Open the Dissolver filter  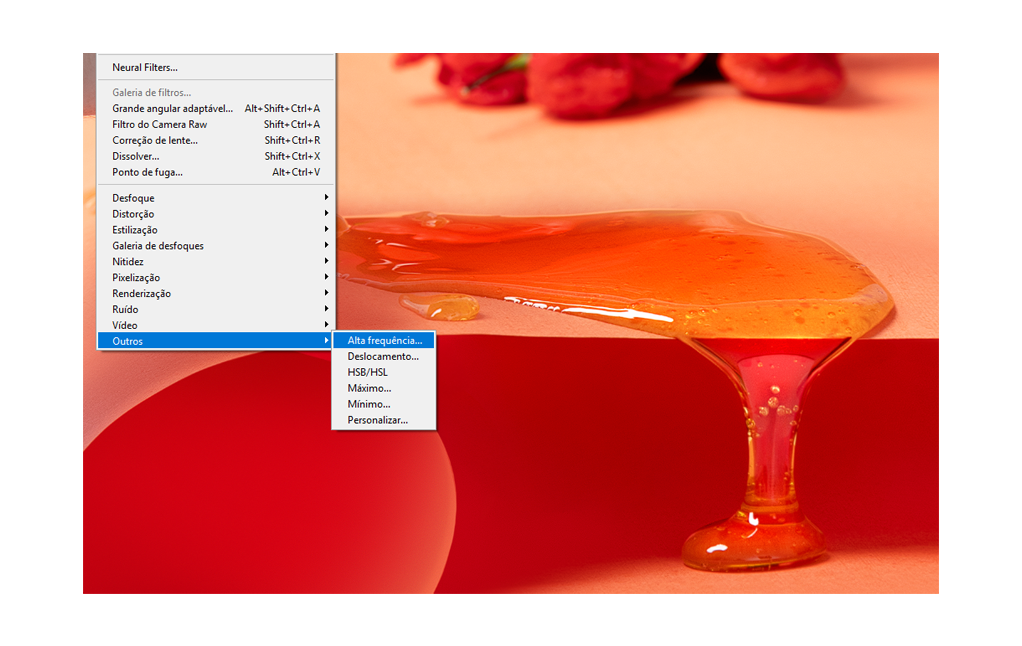coord(216,156)
